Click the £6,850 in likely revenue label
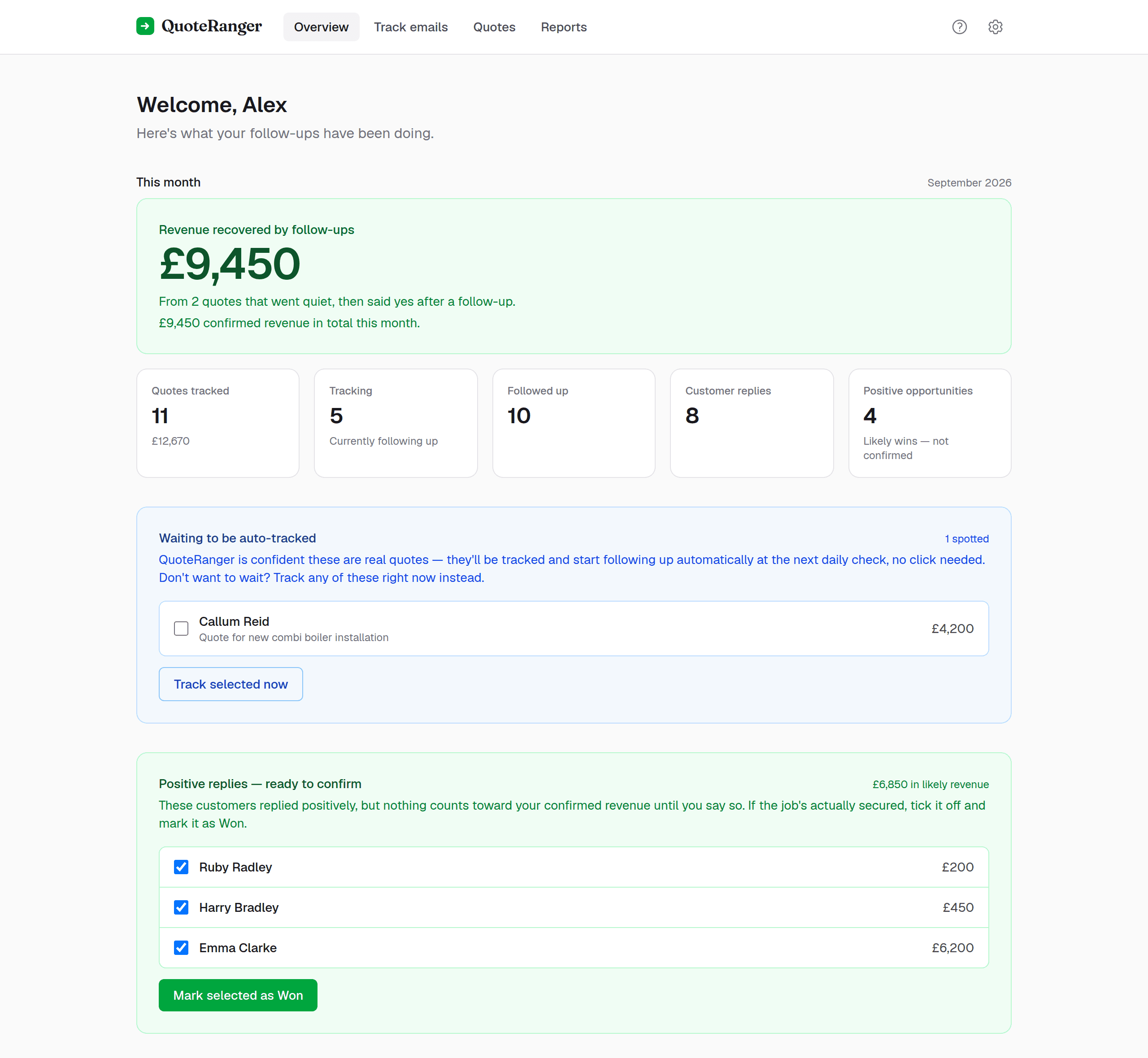Viewport: 1148px width, 1058px height. (931, 785)
